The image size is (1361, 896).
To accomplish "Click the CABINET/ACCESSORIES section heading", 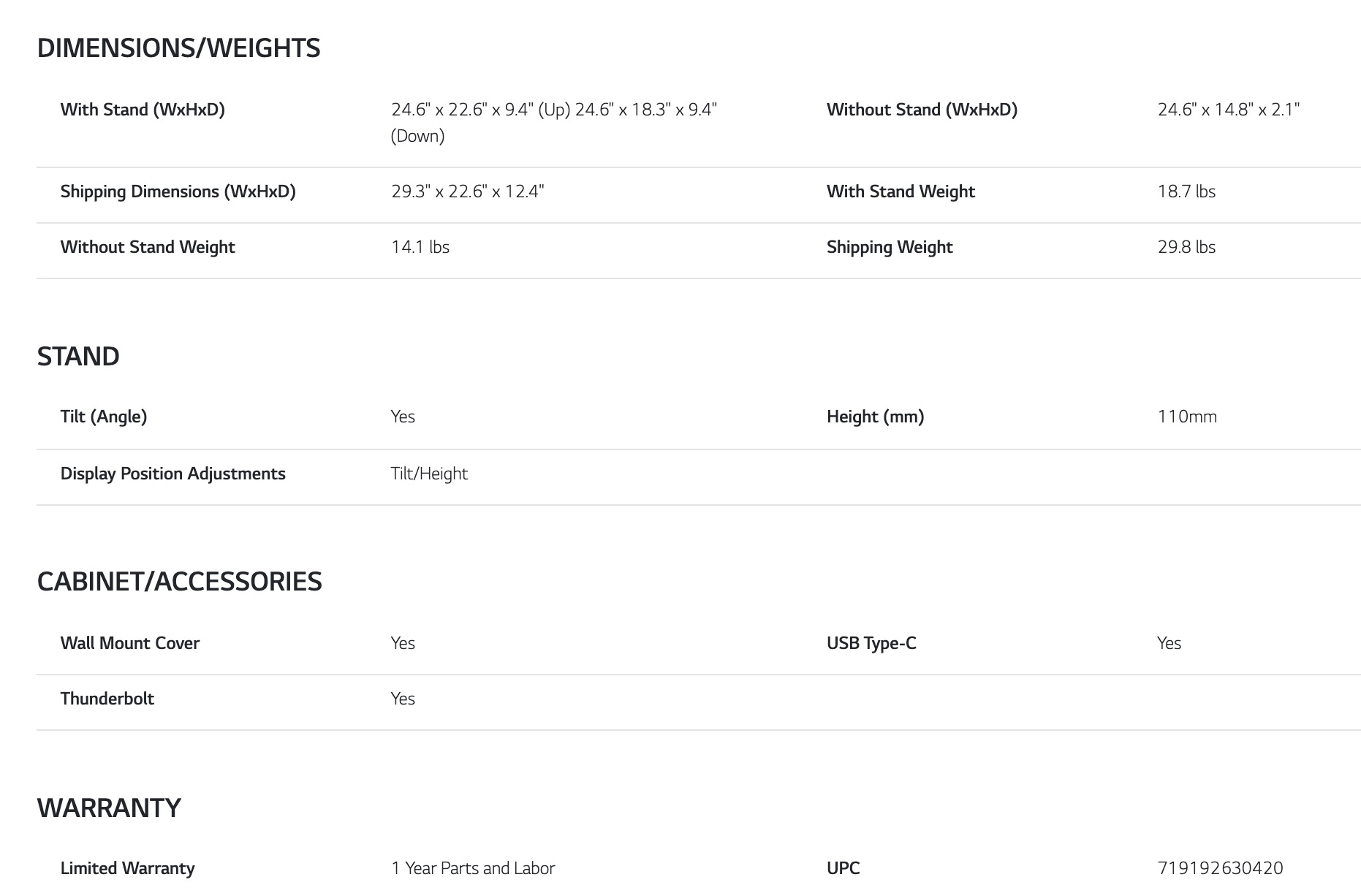I will (179, 582).
